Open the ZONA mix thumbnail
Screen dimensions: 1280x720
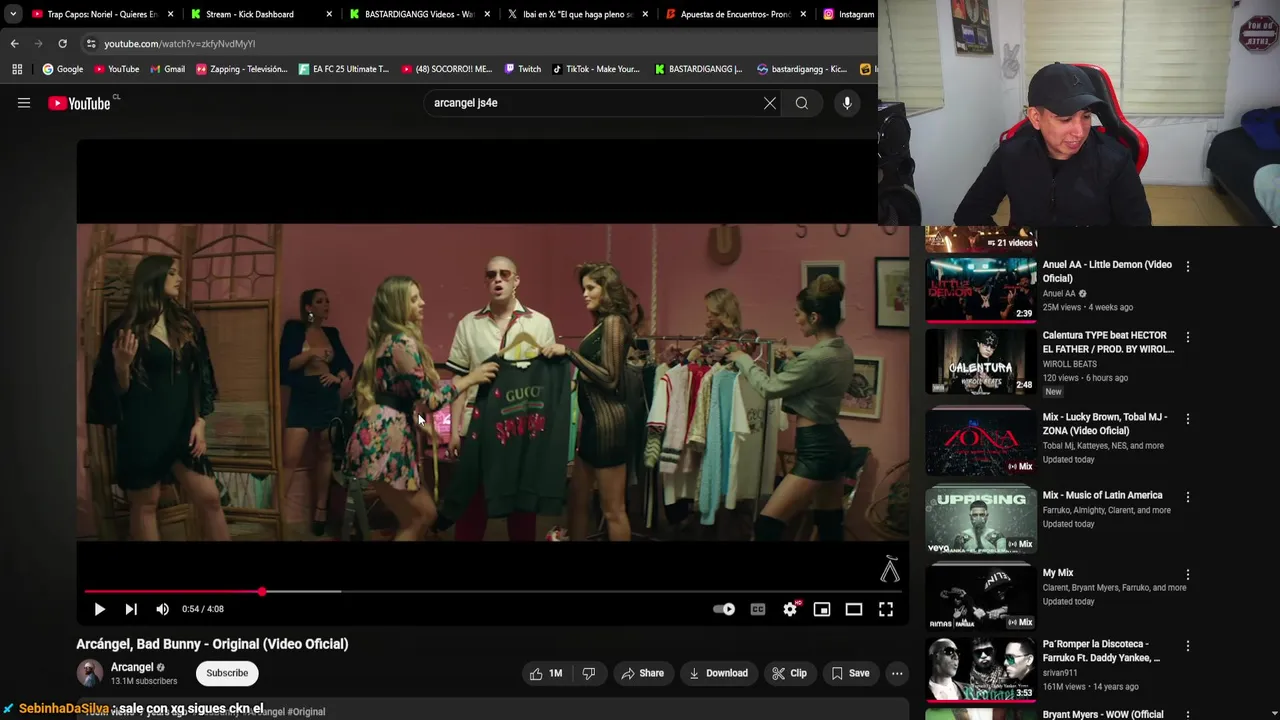[x=981, y=441]
